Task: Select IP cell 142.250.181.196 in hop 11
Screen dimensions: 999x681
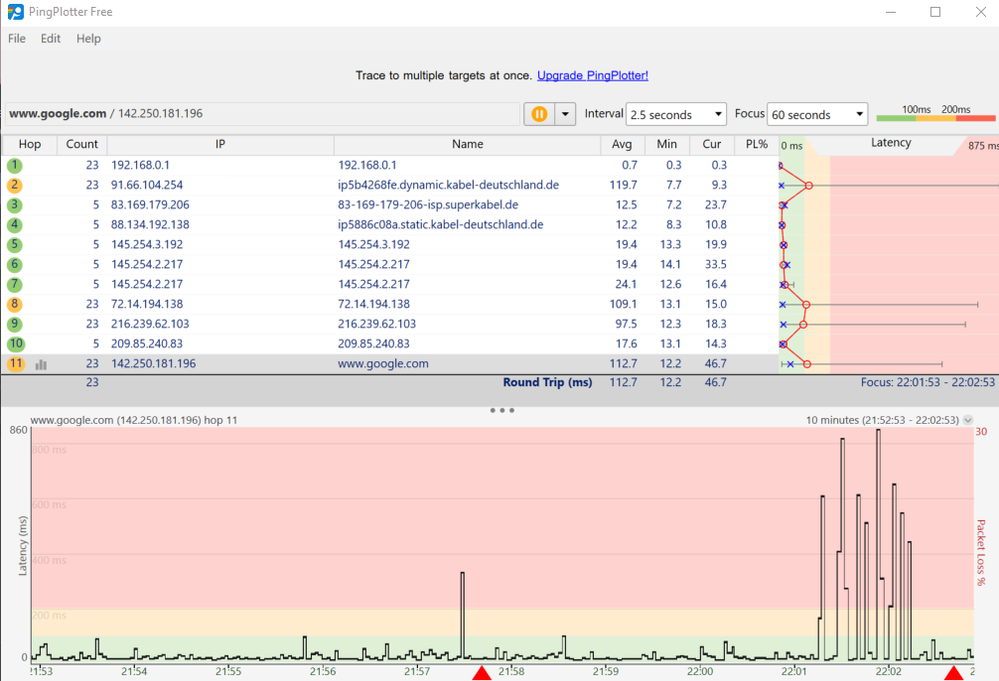Action: pyautogui.click(x=153, y=363)
